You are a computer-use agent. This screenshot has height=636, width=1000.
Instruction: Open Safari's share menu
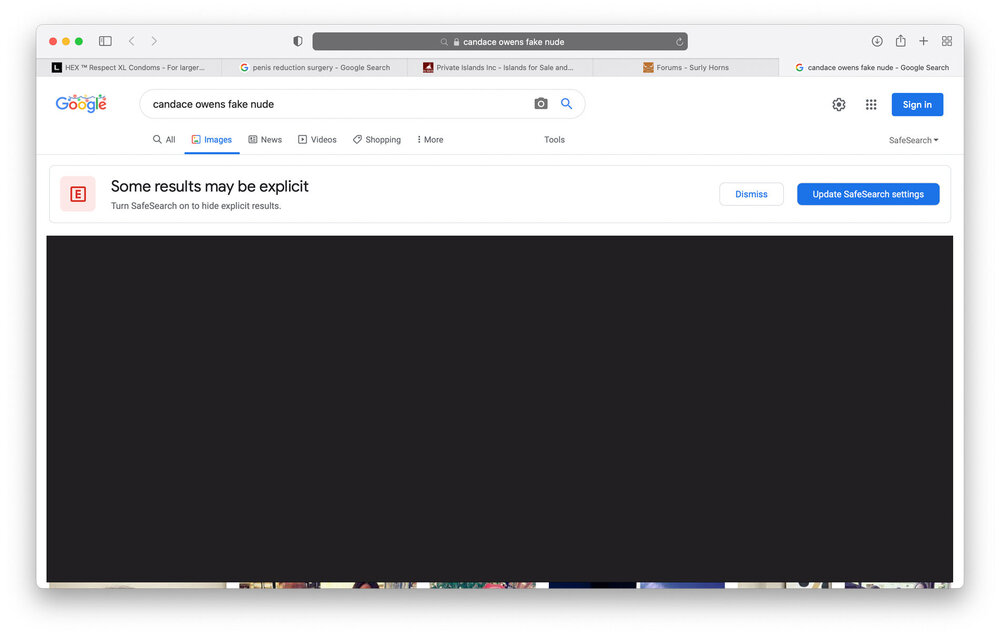pos(900,41)
